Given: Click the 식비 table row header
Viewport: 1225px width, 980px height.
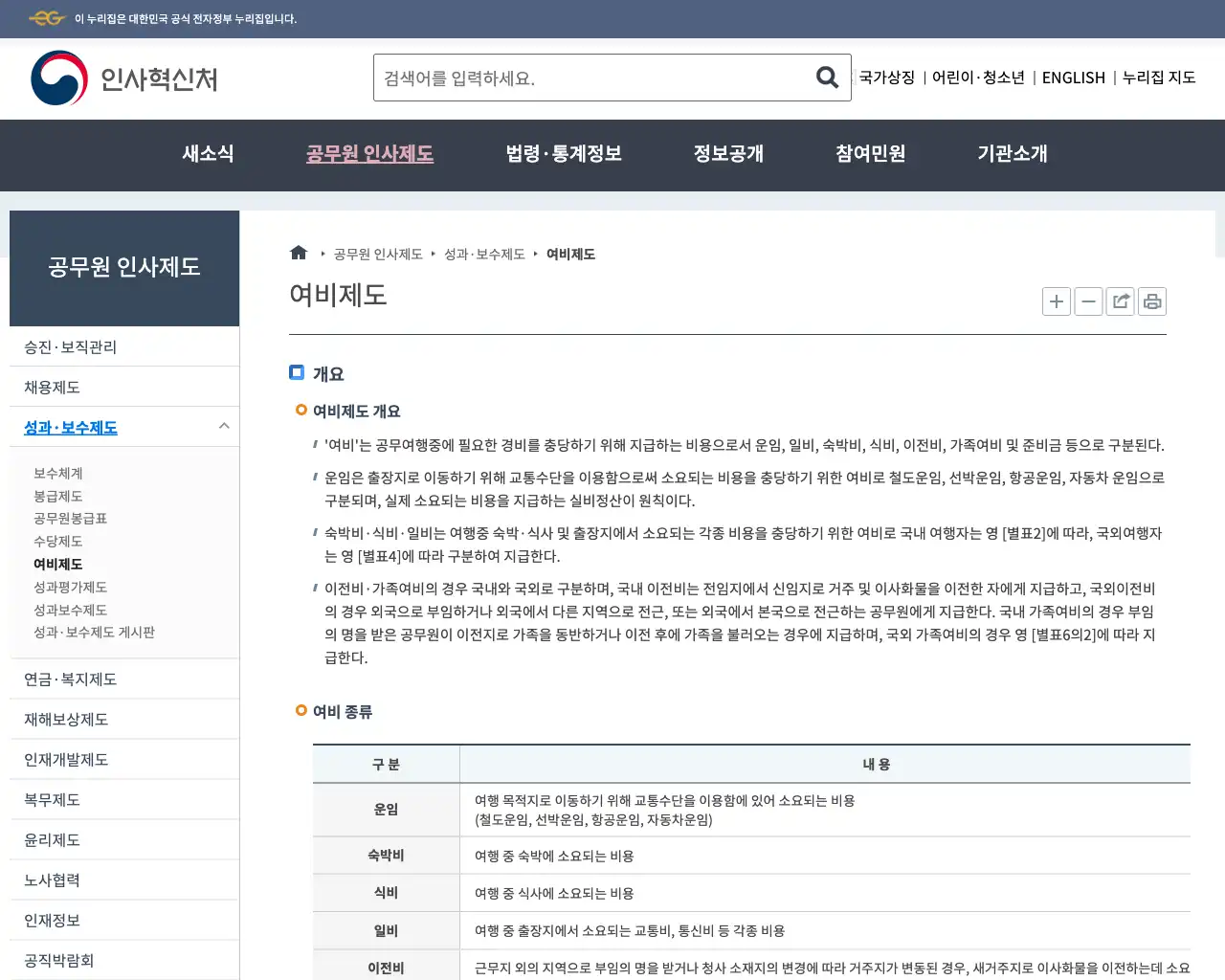Looking at the screenshot, I should (386, 893).
